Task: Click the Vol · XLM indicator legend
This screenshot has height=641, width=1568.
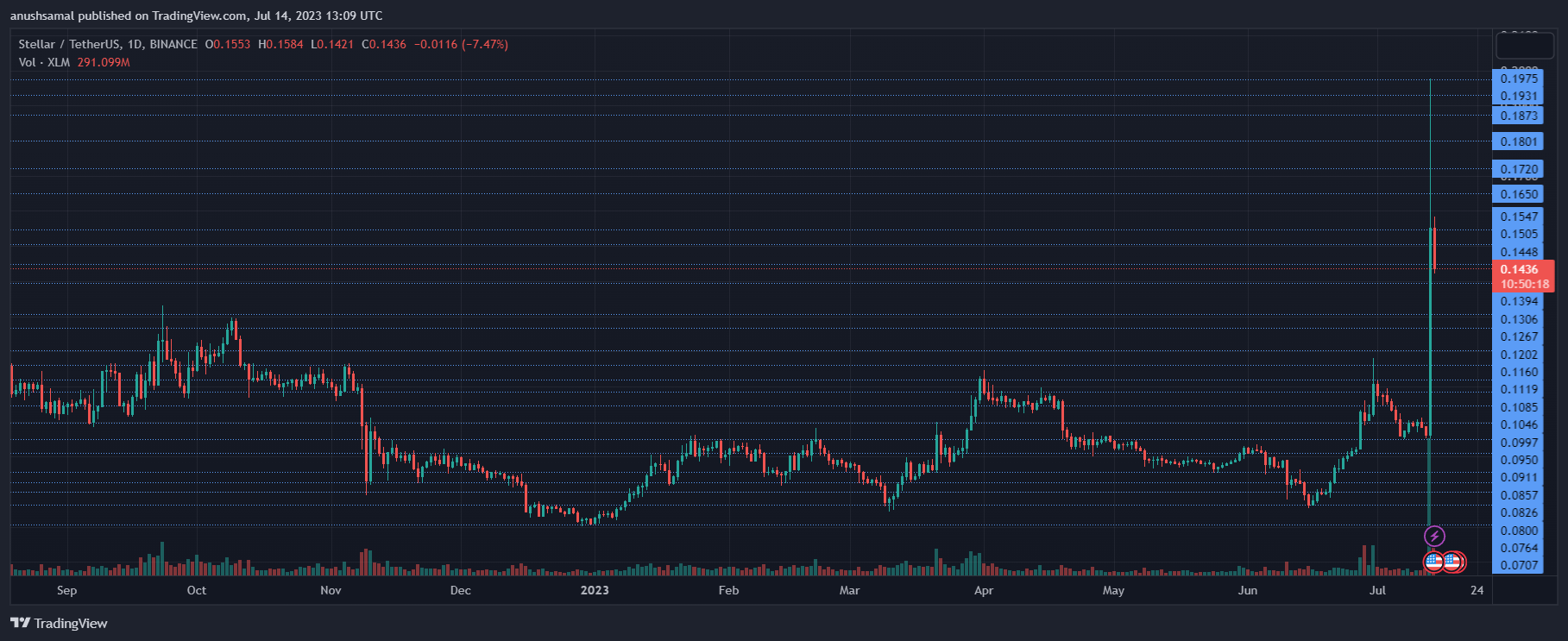Action: tap(44, 62)
